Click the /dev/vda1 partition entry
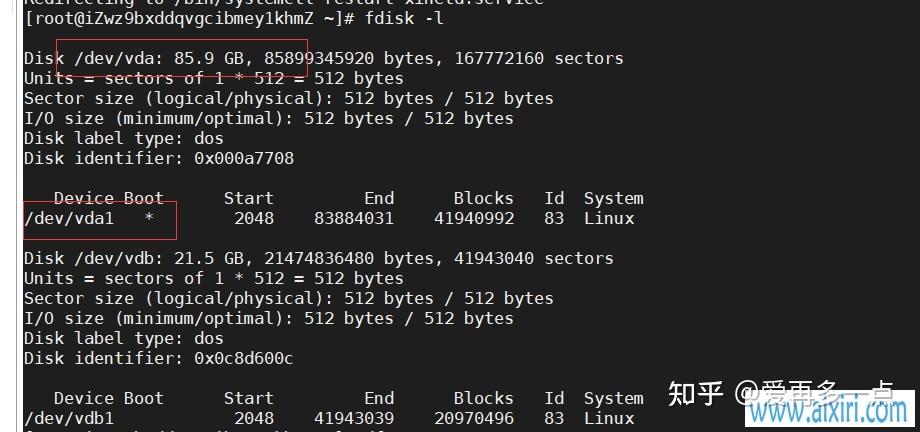 click(x=69, y=219)
